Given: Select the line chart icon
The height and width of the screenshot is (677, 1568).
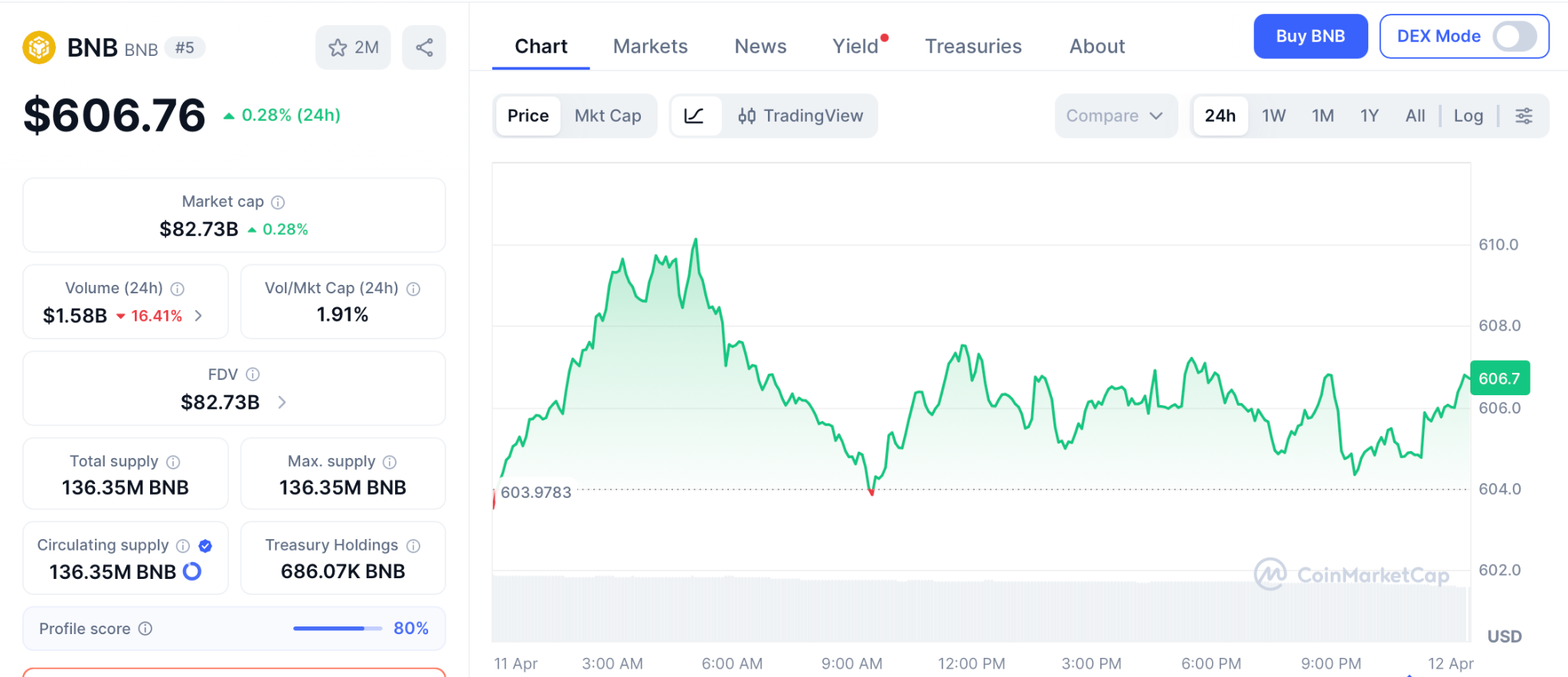Looking at the screenshot, I should 694,116.
